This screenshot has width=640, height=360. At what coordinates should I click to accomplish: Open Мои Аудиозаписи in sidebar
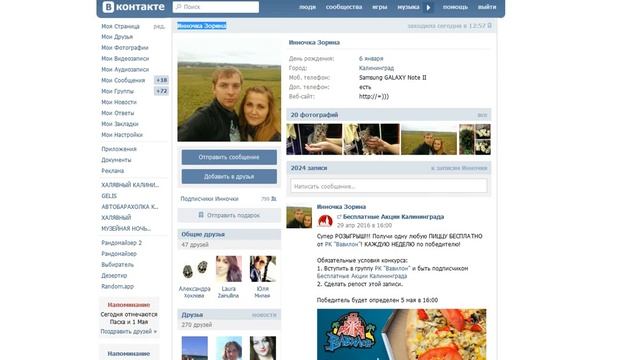[x=125, y=69]
